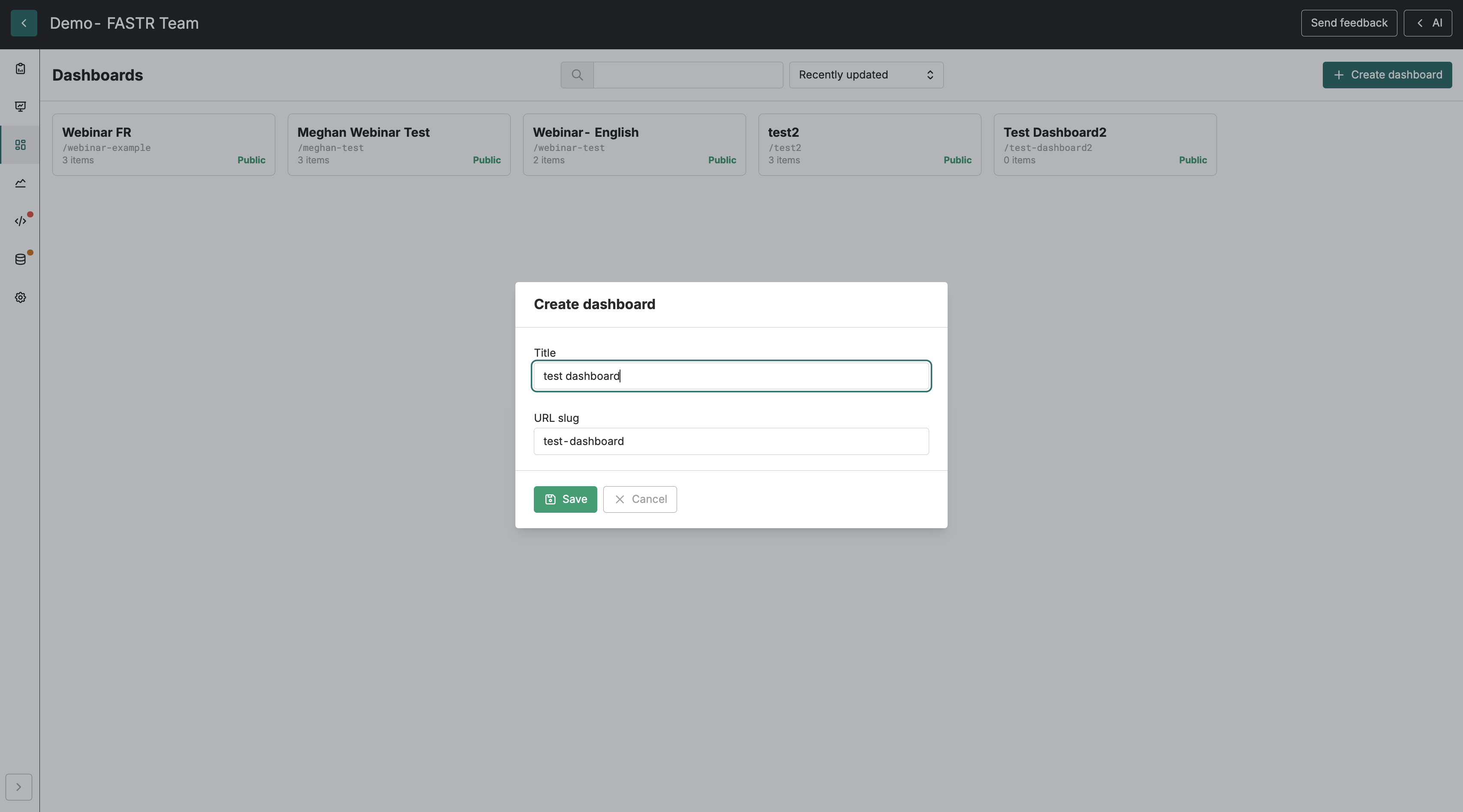Click the Title input field

point(731,376)
